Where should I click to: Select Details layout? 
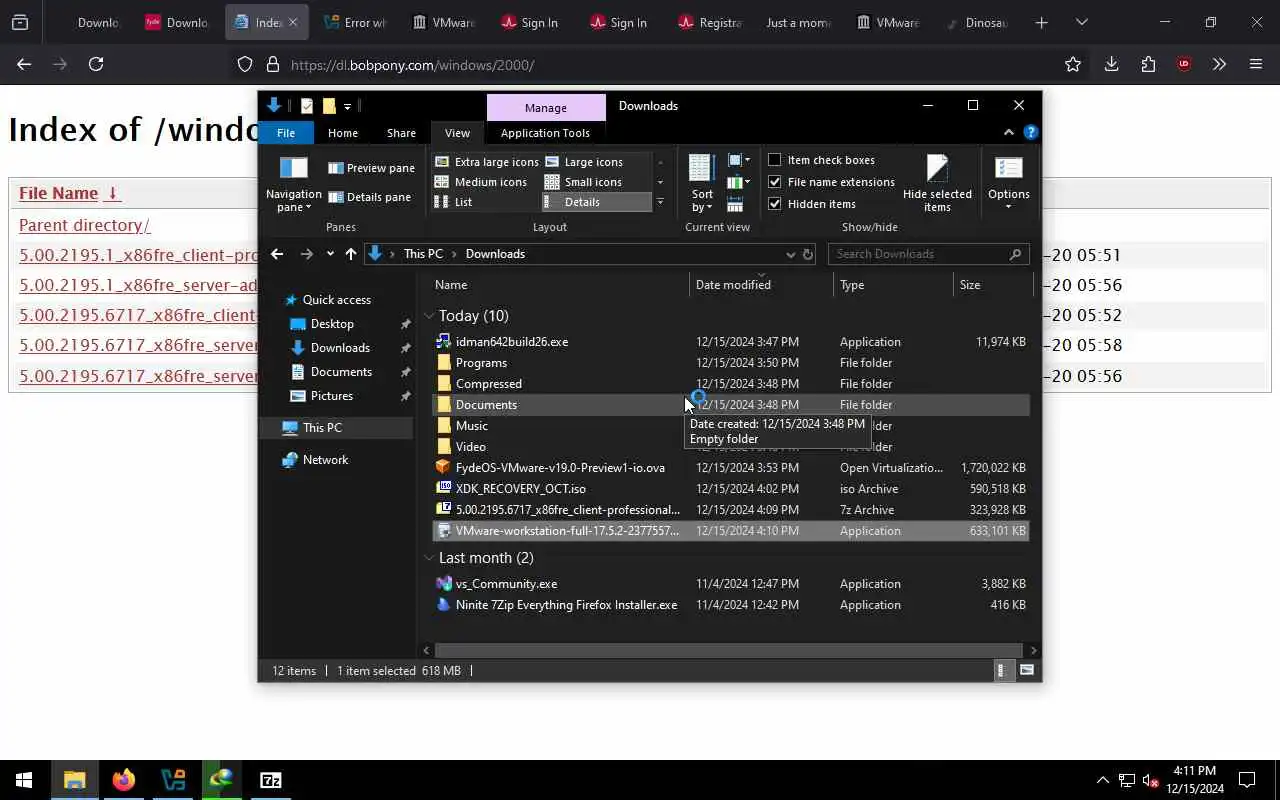tap(597, 202)
